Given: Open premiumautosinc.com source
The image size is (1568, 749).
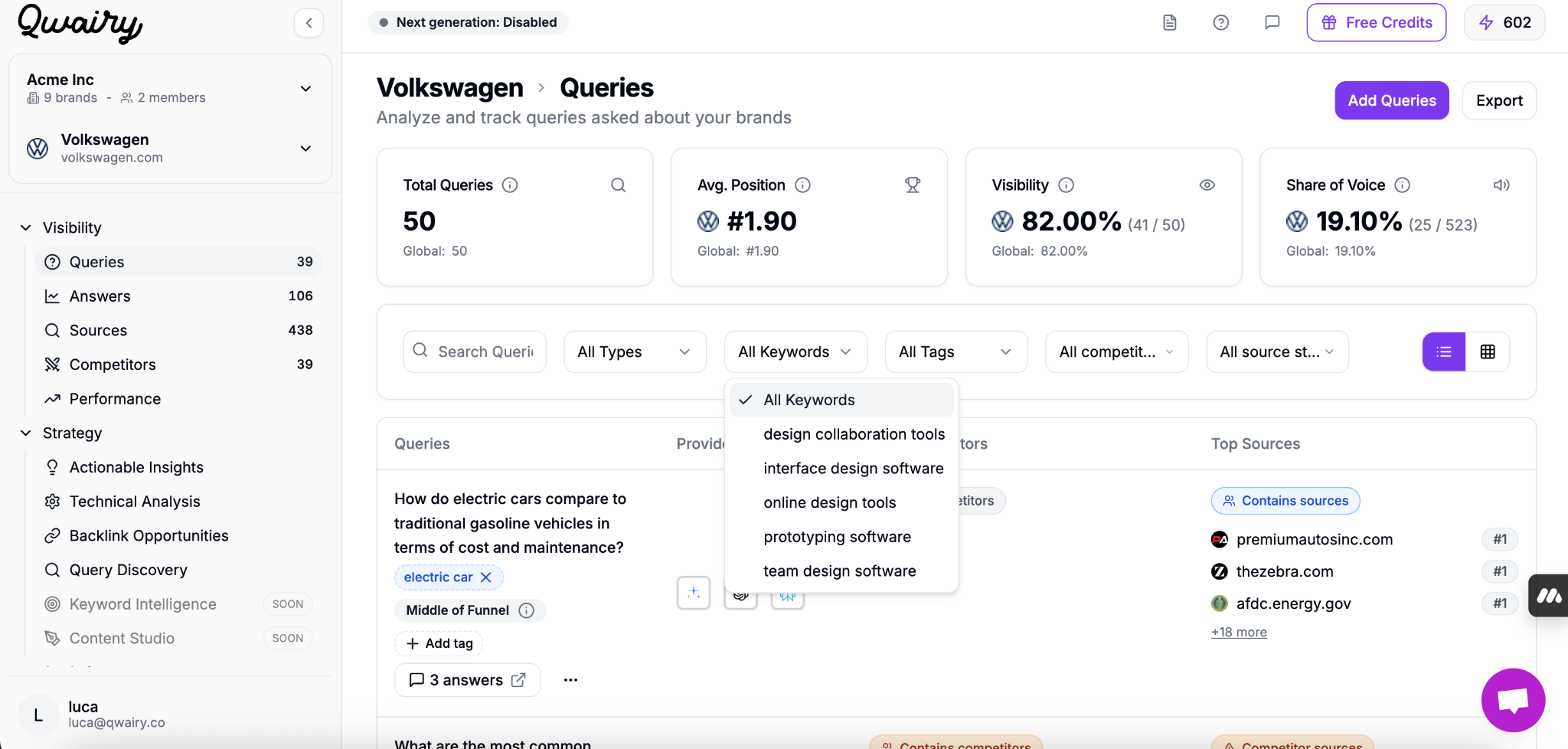Looking at the screenshot, I should [1314, 539].
